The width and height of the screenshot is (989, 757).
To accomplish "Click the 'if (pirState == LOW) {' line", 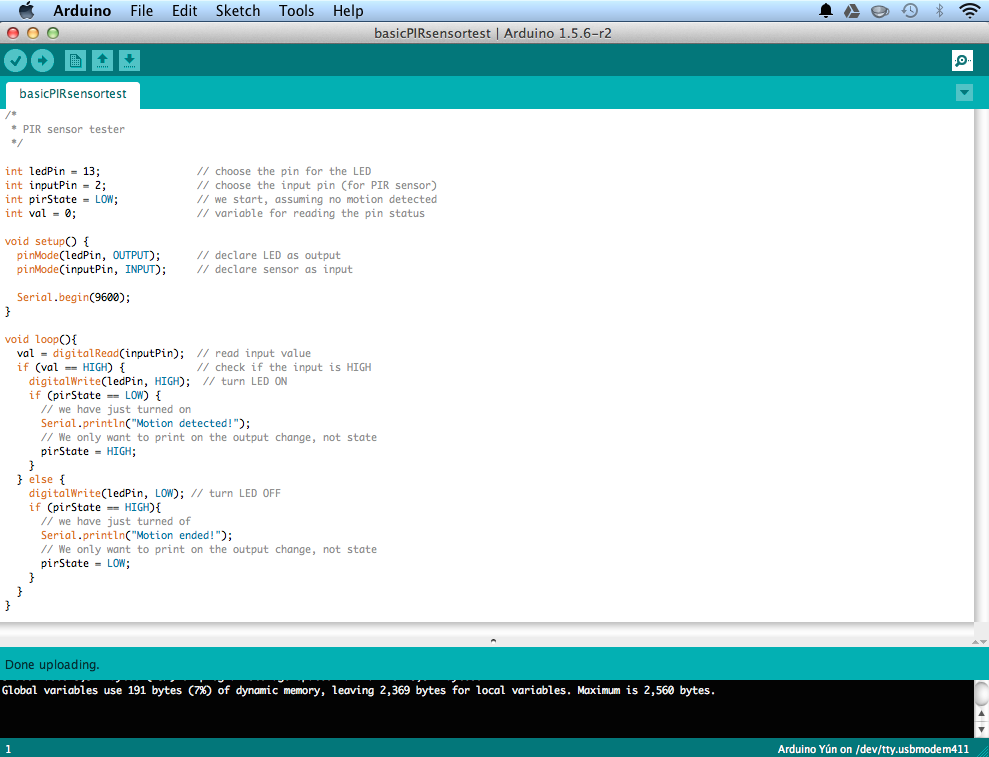I will pyautogui.click(x=95, y=395).
